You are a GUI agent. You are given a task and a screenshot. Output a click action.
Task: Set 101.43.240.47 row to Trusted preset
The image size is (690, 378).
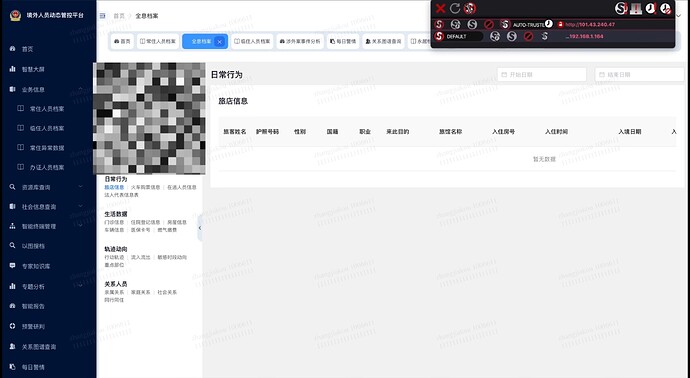[x=472, y=25]
